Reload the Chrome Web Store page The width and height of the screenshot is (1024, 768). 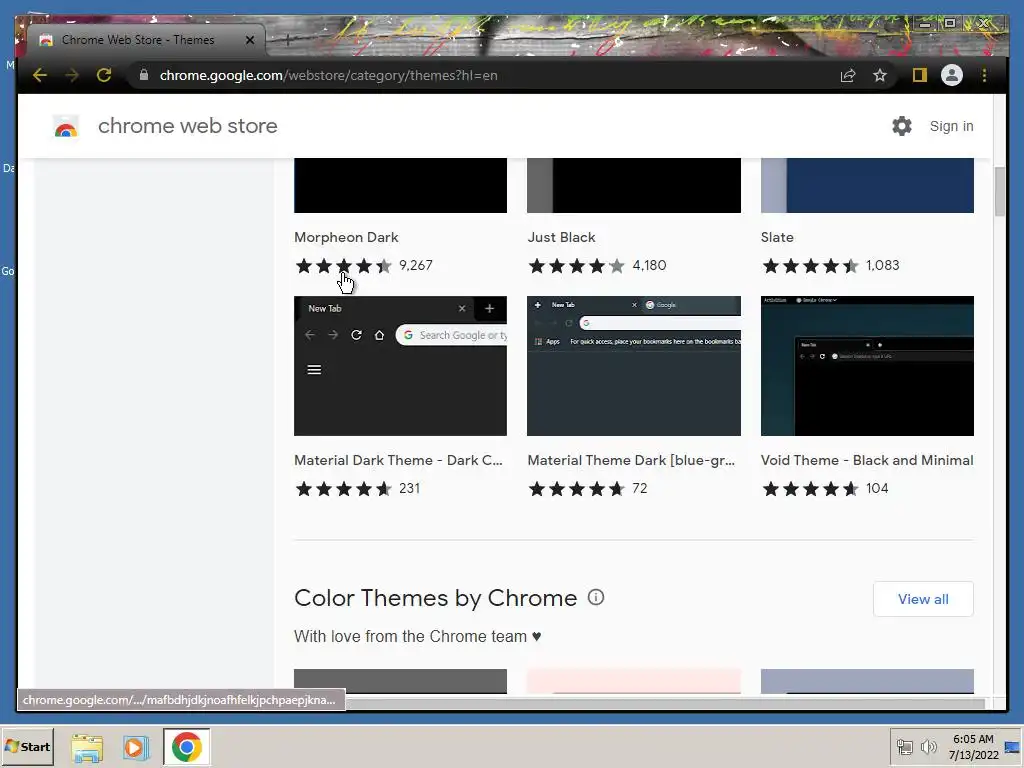104,76
